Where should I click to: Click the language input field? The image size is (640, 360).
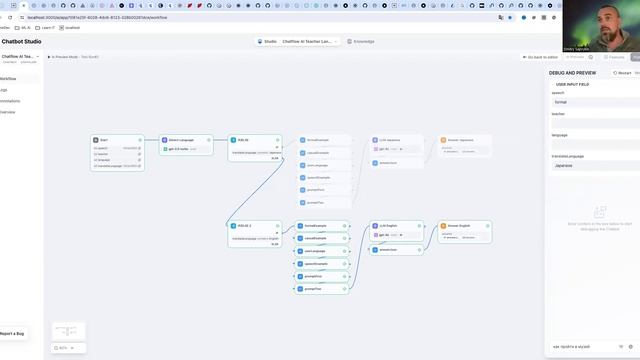tap(596, 144)
